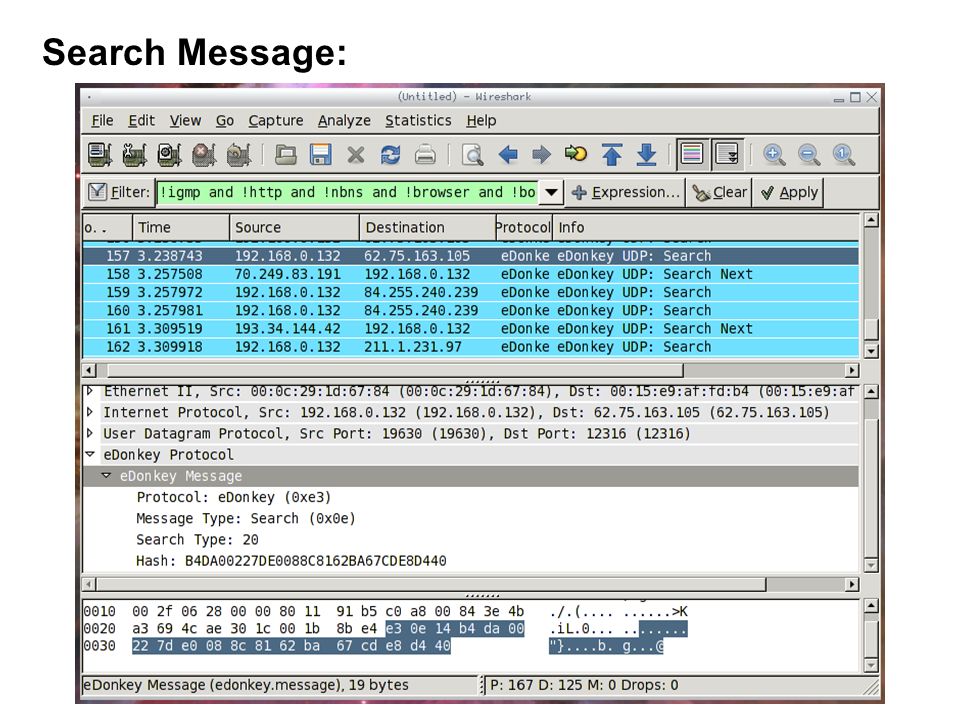Screen dimensions: 960x720
Task: Sort by Info column header
Action: (x=706, y=227)
